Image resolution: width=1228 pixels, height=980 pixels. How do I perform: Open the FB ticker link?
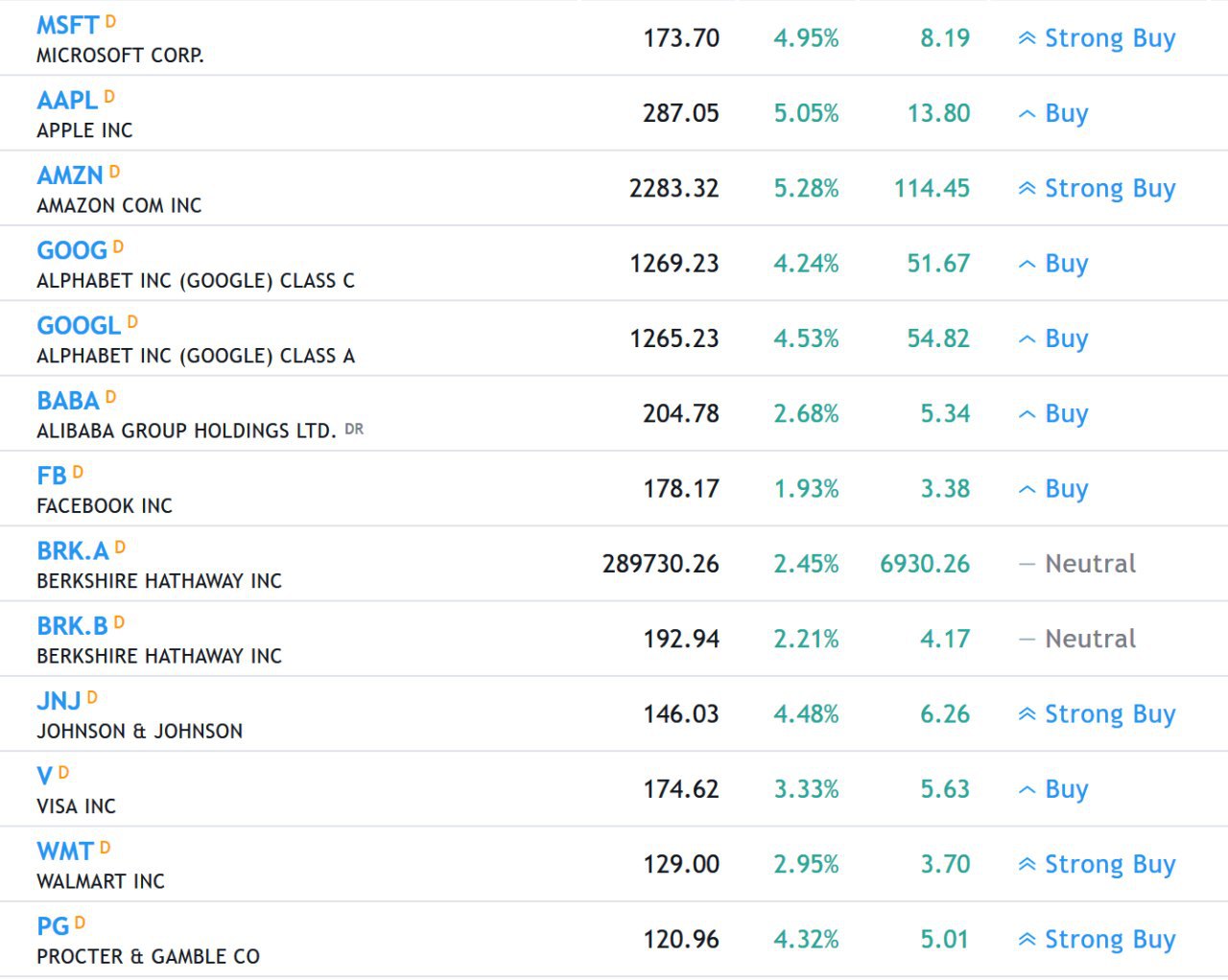[x=52, y=476]
